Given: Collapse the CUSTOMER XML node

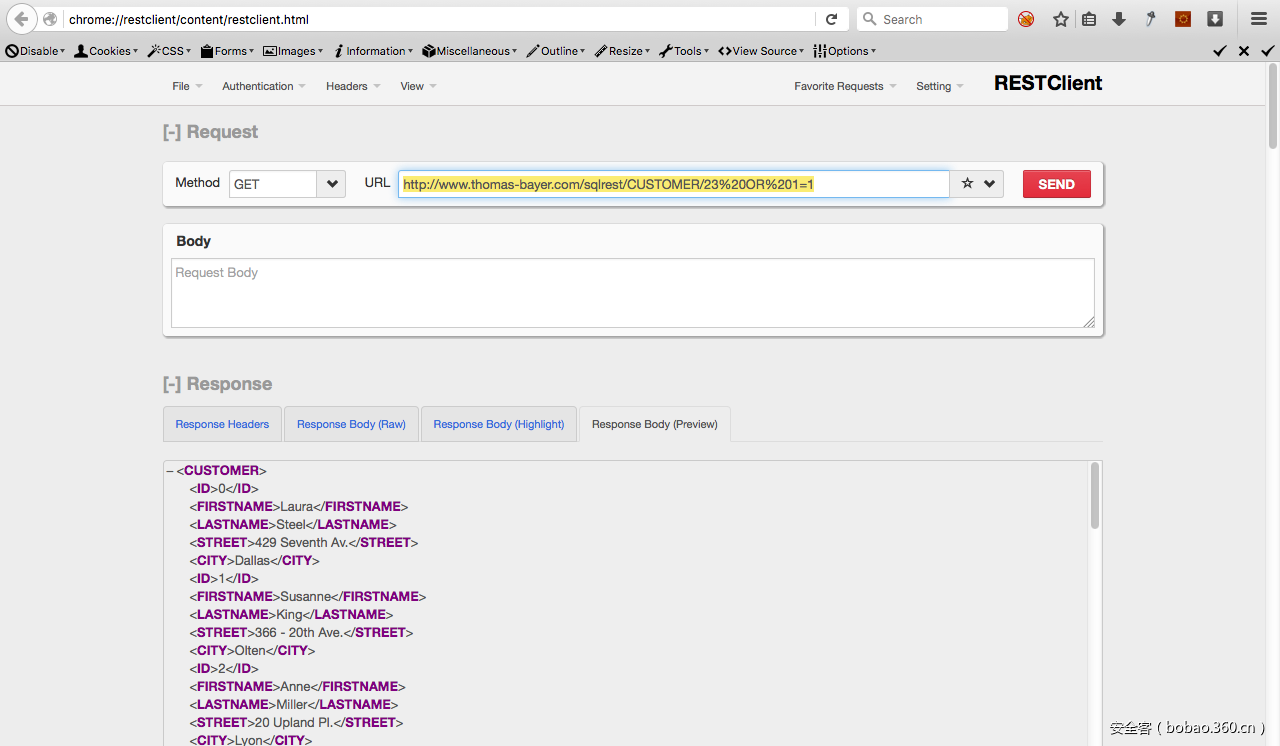Looking at the screenshot, I should (170, 471).
